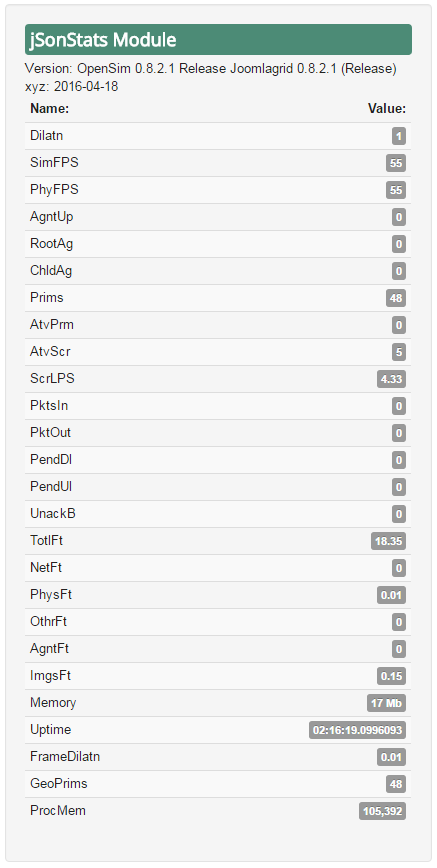Select the PhysFt value 0.01
The image size is (437, 868).
coord(391,595)
